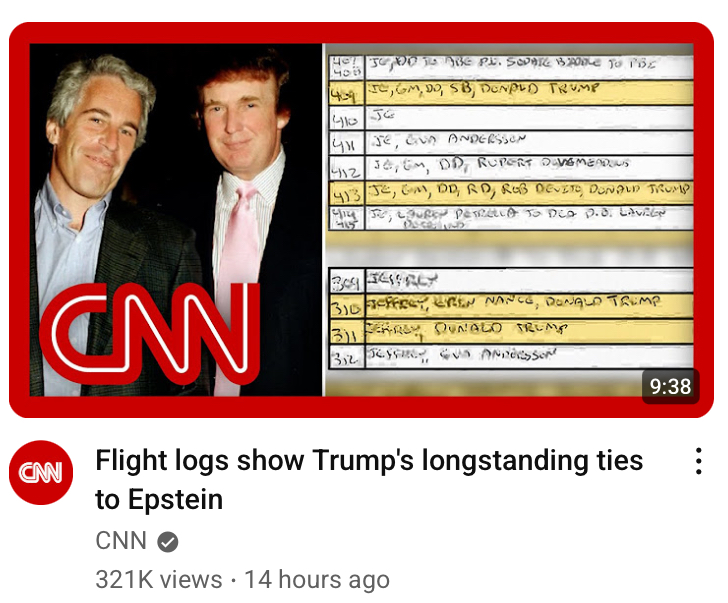Click the highlighted flight log row 413
The width and height of the screenshot is (728, 603).
coord(511,193)
